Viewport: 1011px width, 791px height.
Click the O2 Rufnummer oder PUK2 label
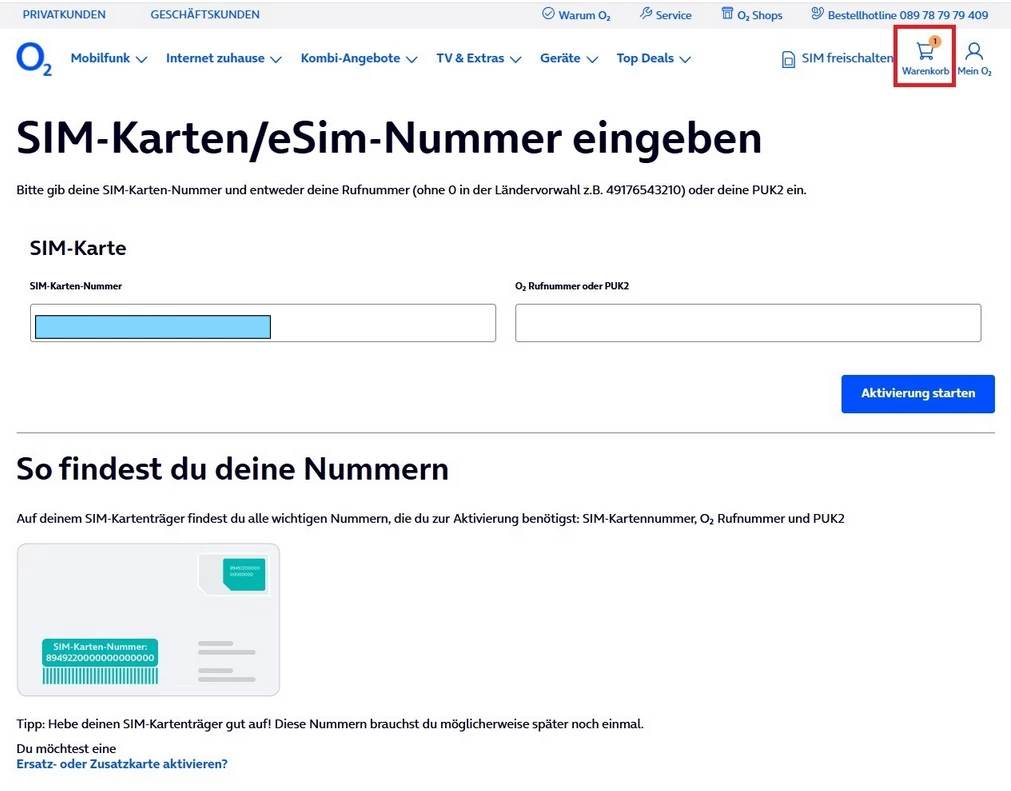[x=572, y=286]
